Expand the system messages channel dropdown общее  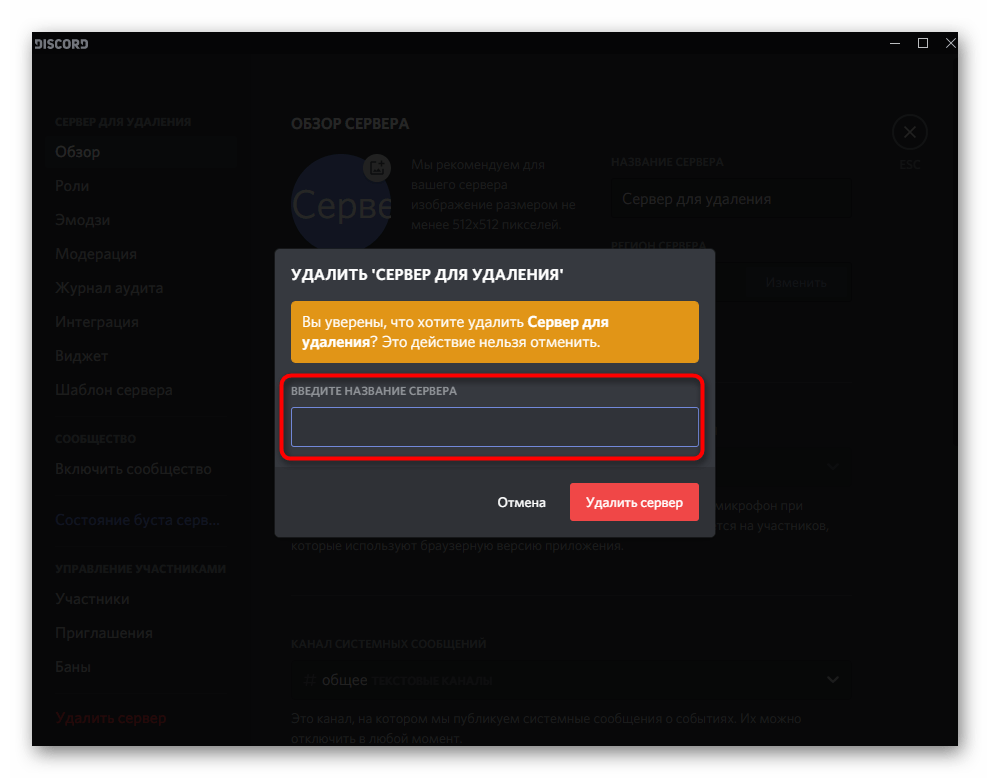tap(571, 680)
